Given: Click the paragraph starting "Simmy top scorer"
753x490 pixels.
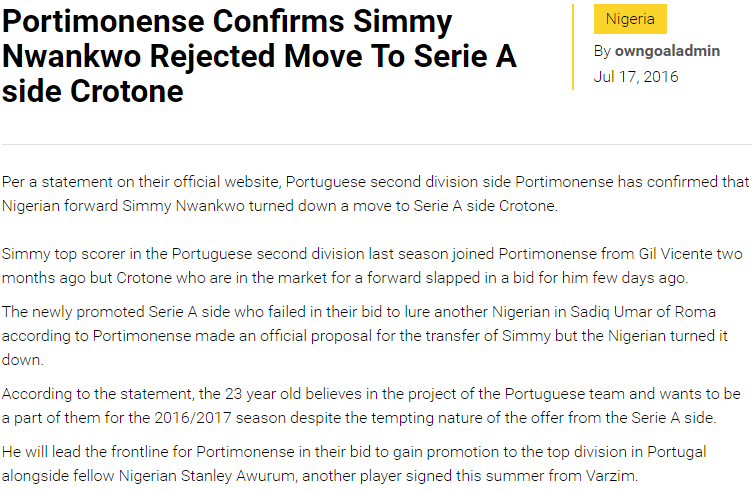Looking at the screenshot, I should tap(372, 265).
